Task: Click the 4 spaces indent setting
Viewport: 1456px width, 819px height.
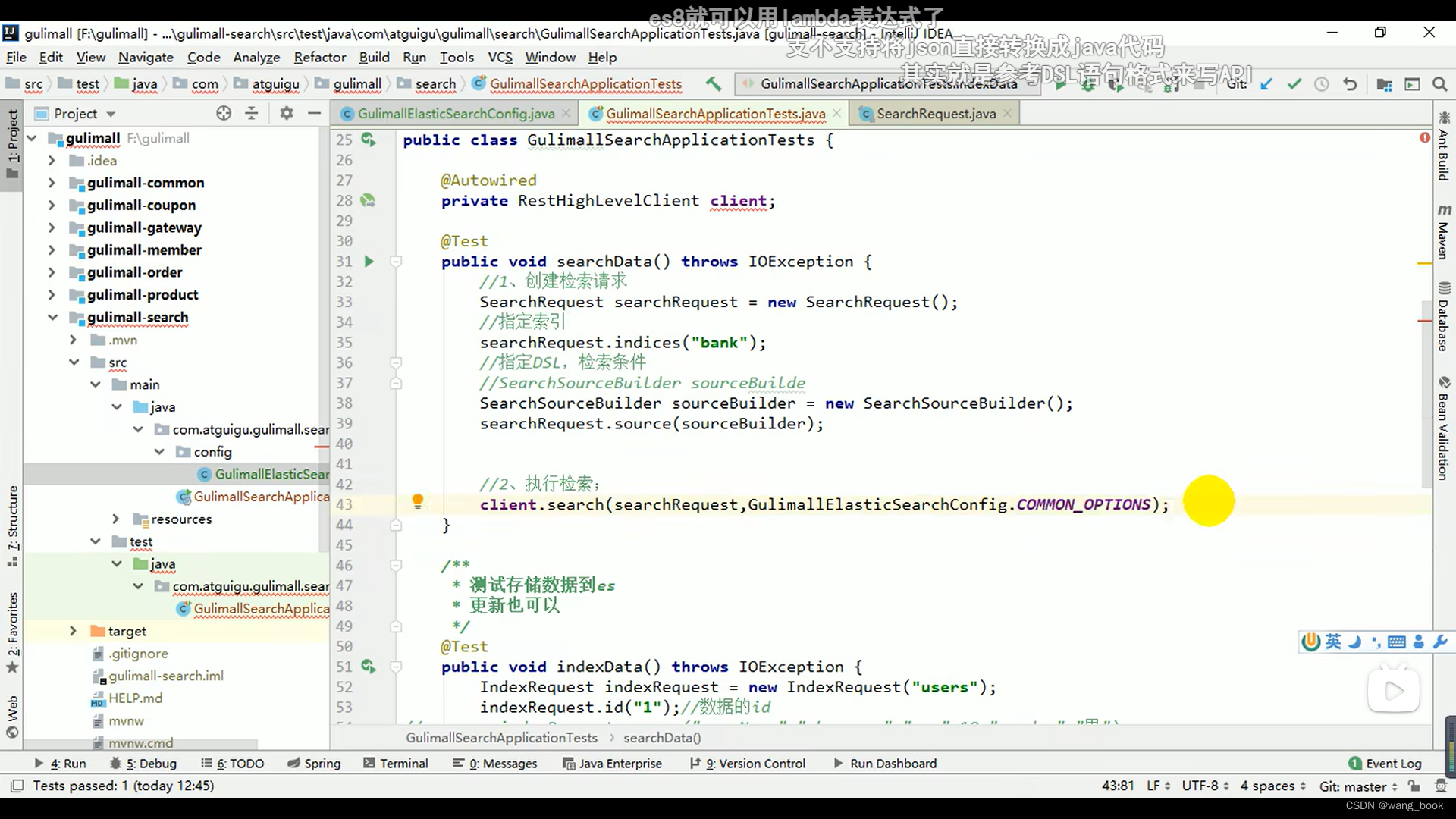Action: (1272, 786)
